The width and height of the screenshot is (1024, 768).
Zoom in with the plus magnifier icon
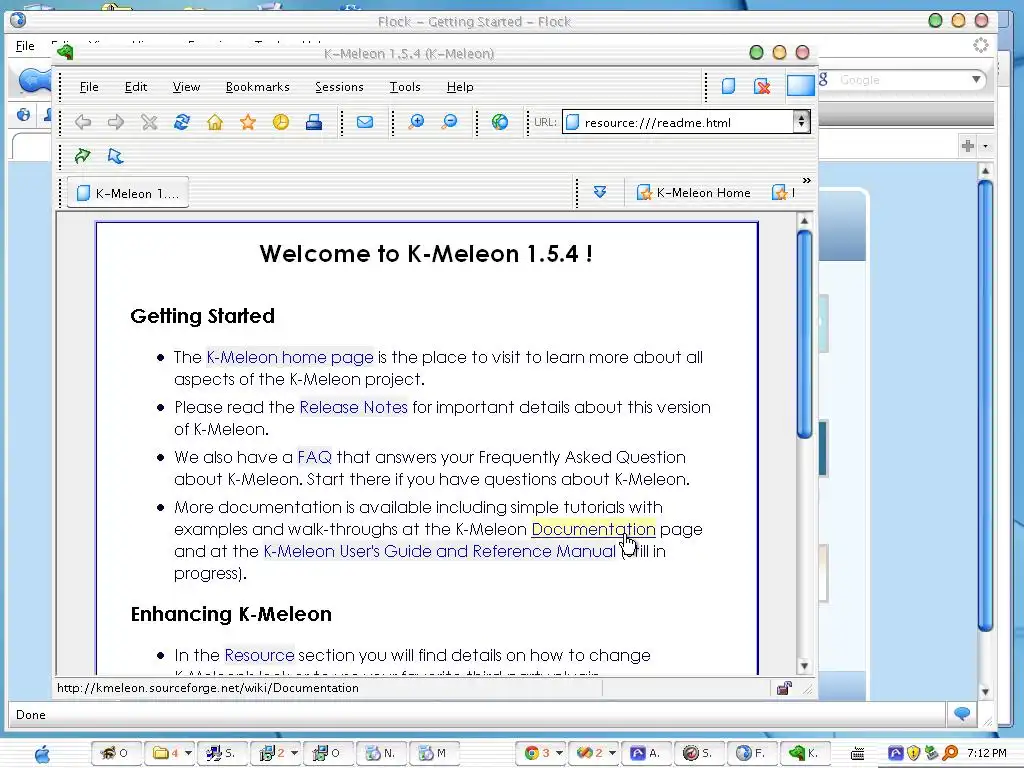[416, 122]
